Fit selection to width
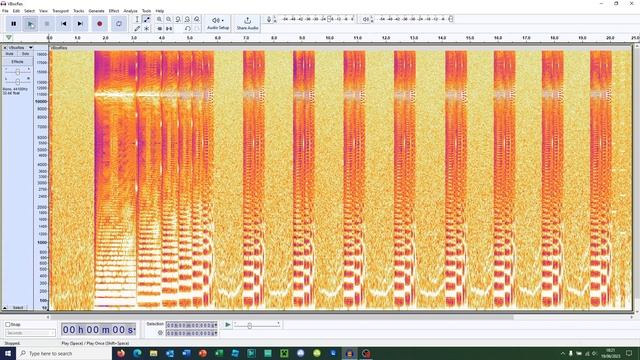 pyautogui.click(x=178, y=19)
